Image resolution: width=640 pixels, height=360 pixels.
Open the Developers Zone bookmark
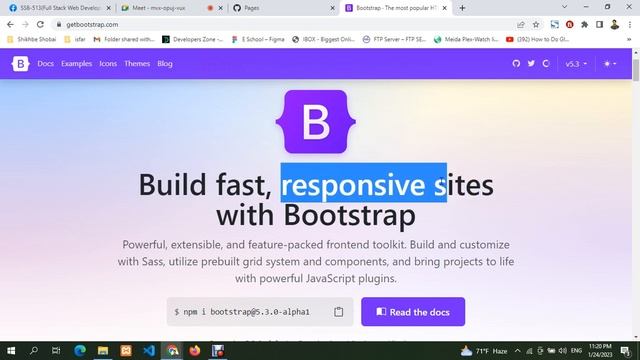pyautogui.click(x=193, y=40)
